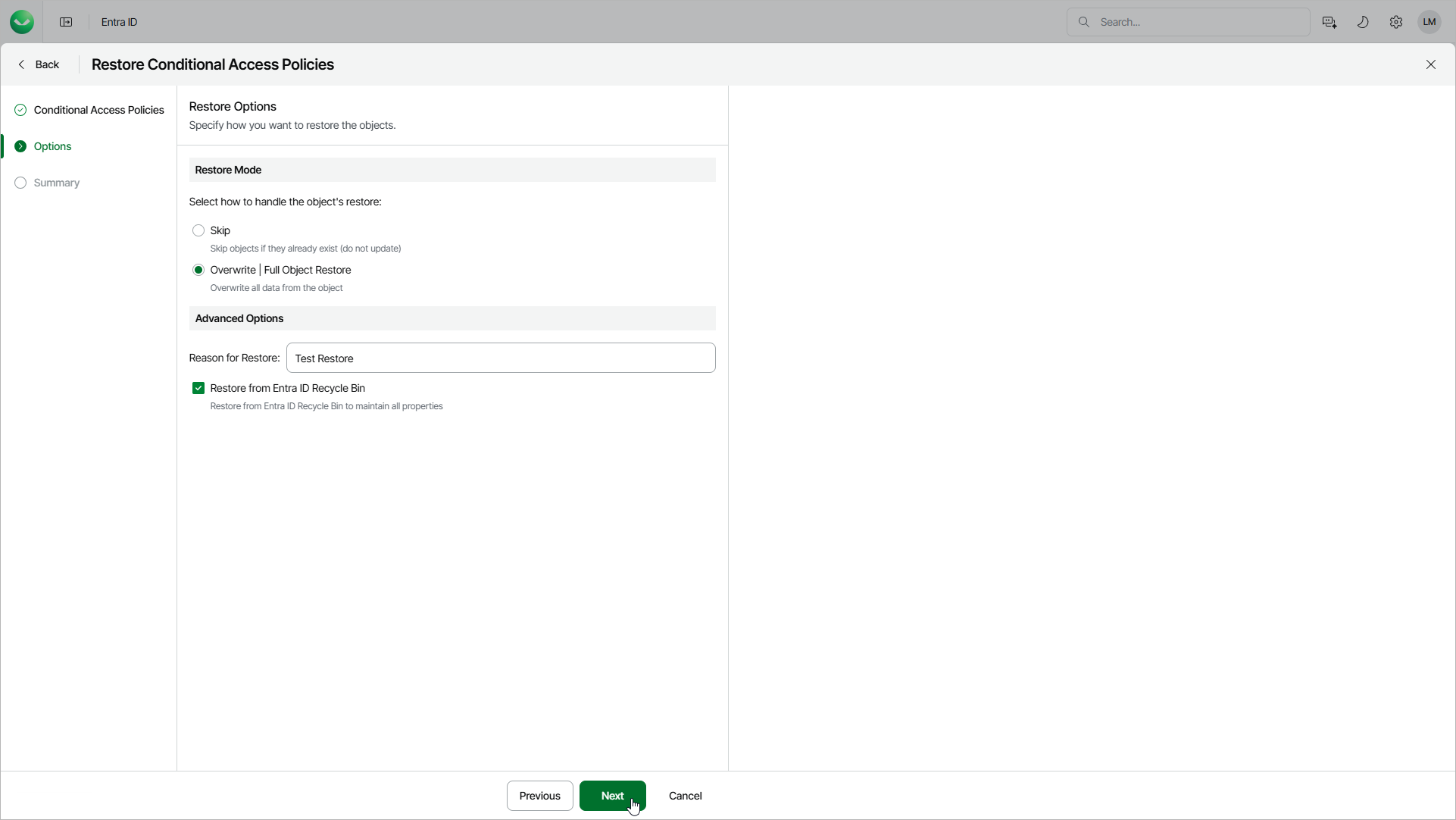1456x820 pixels.
Task: Click the search magnifier icon
Action: [x=1084, y=22]
